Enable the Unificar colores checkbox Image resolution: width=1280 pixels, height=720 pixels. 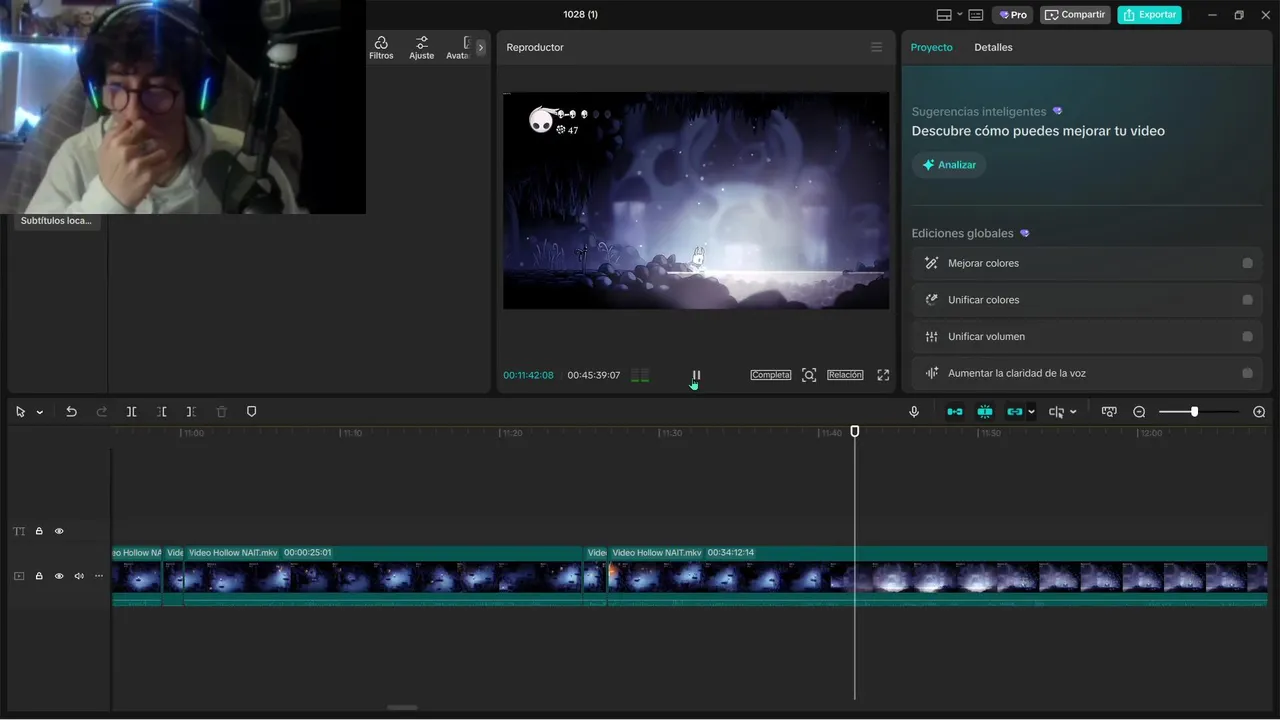click(1247, 300)
